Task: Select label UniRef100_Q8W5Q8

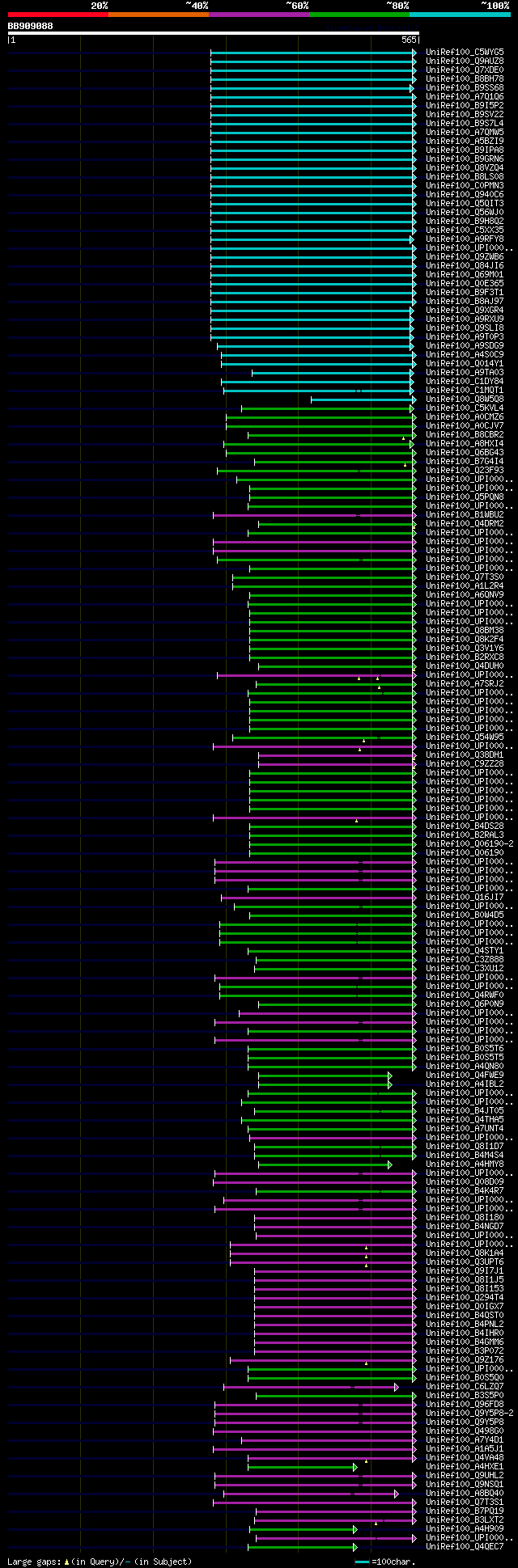Action: (x=465, y=399)
